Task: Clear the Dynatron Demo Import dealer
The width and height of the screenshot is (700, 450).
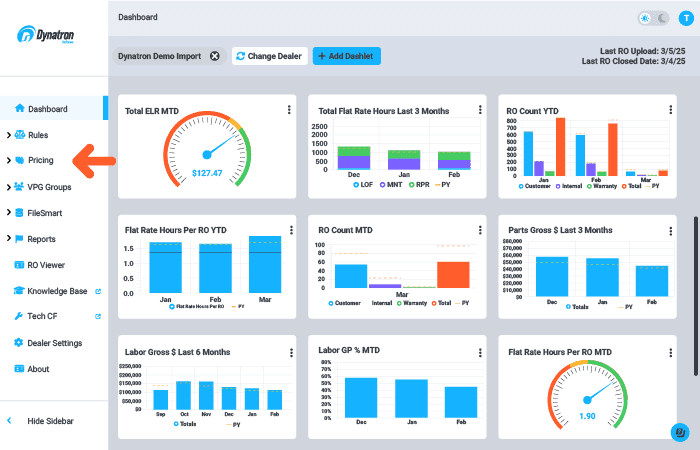Action: coord(214,56)
